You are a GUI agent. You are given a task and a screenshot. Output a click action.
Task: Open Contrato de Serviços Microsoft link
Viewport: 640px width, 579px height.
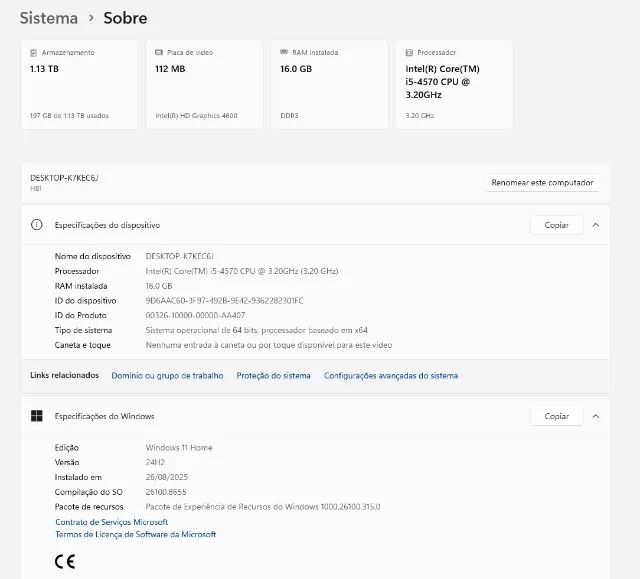point(111,522)
